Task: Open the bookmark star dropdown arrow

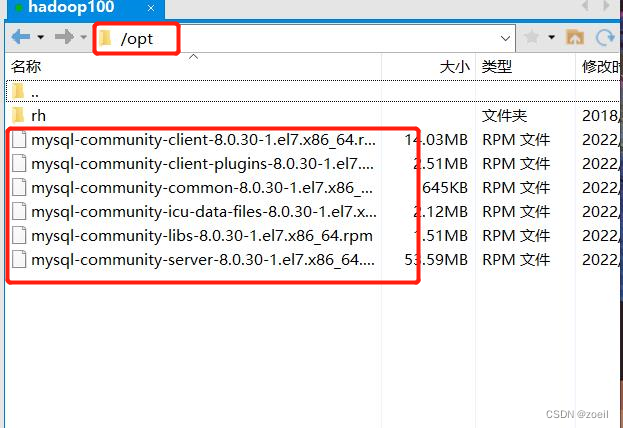Action: 551,37
